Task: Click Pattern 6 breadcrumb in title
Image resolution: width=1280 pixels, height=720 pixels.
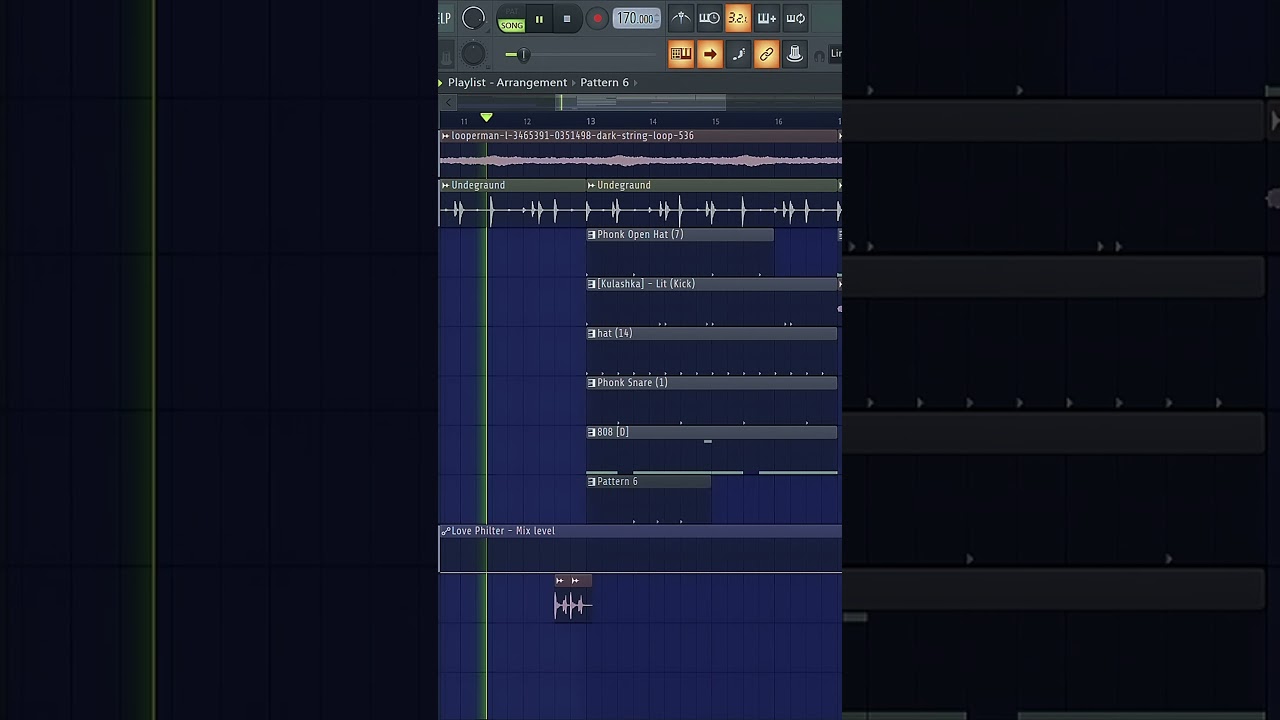Action: click(604, 82)
